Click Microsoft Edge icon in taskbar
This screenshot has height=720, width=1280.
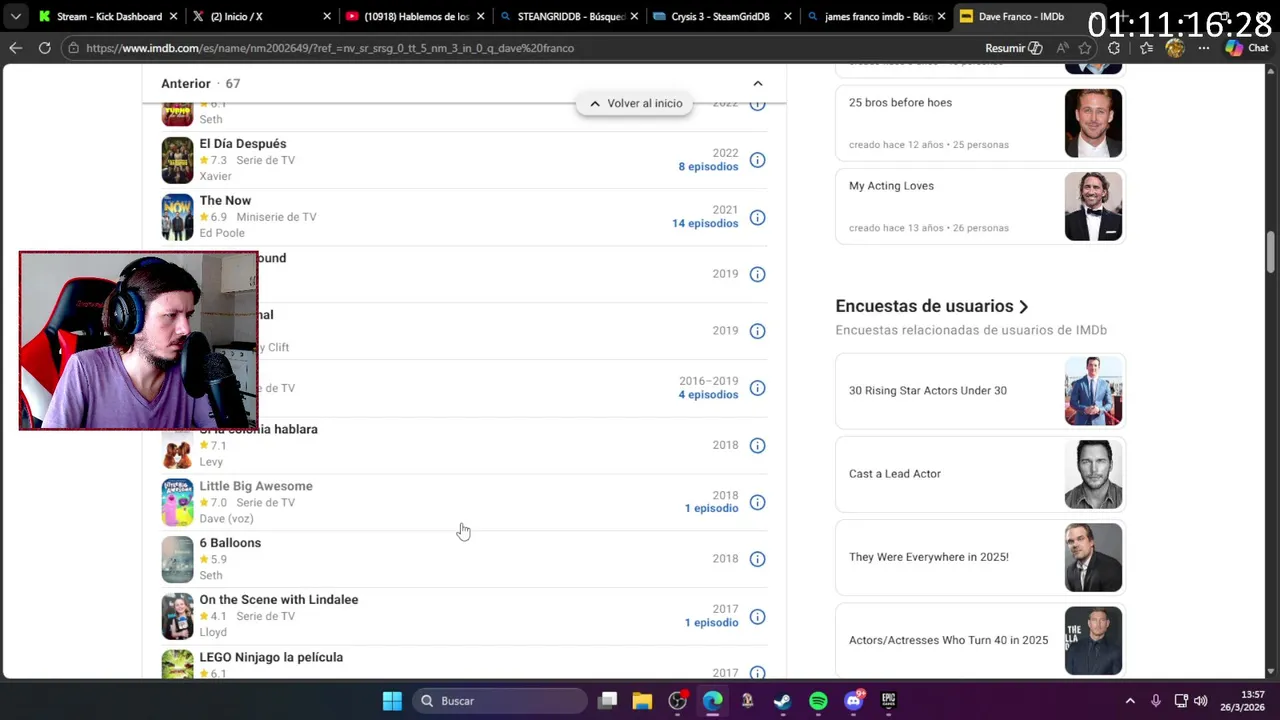pos(712,701)
